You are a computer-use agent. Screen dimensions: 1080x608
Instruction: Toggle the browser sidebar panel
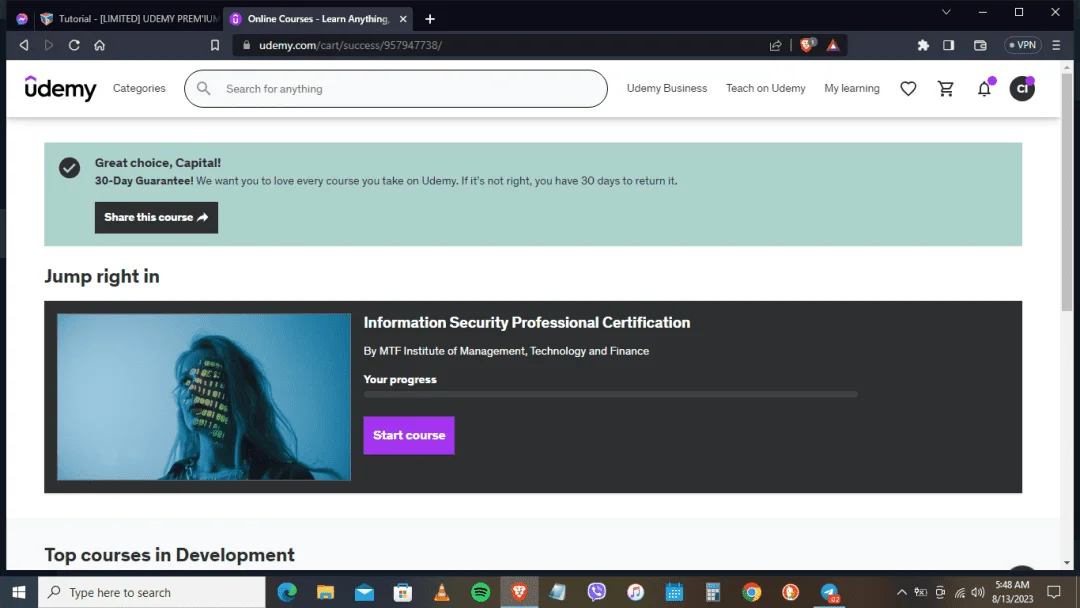pyautogui.click(x=948, y=45)
